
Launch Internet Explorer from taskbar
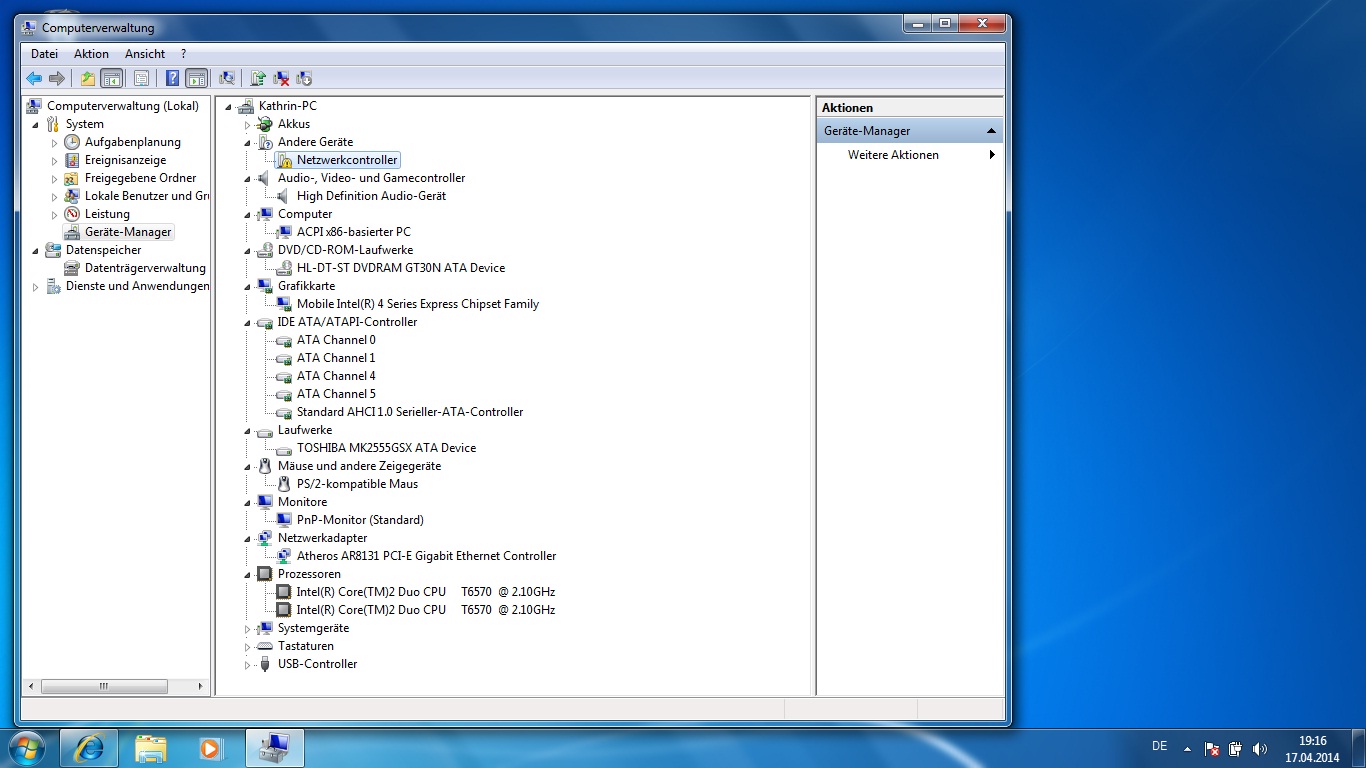coord(89,748)
